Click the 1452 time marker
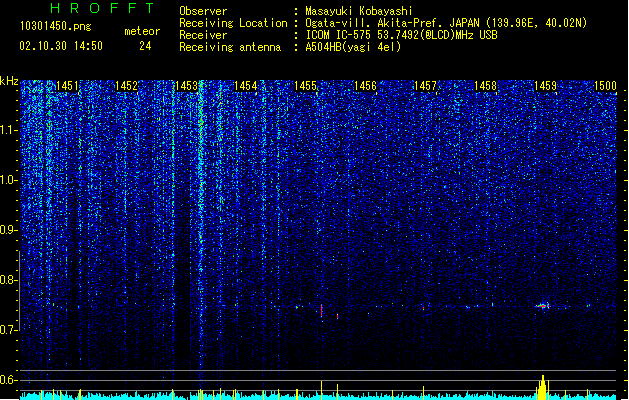 (x=126, y=86)
